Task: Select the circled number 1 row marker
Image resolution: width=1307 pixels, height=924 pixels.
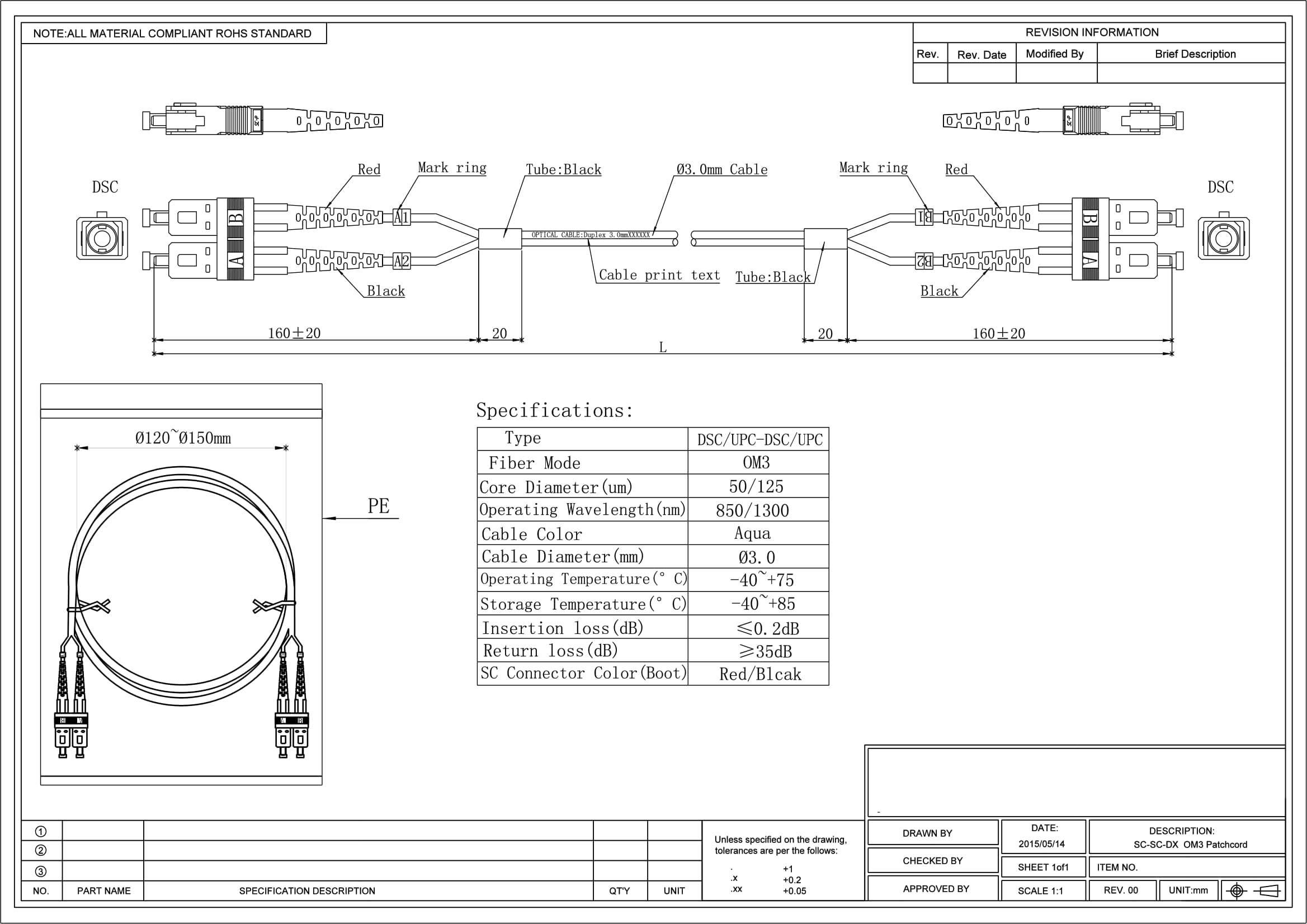Action: [x=41, y=831]
